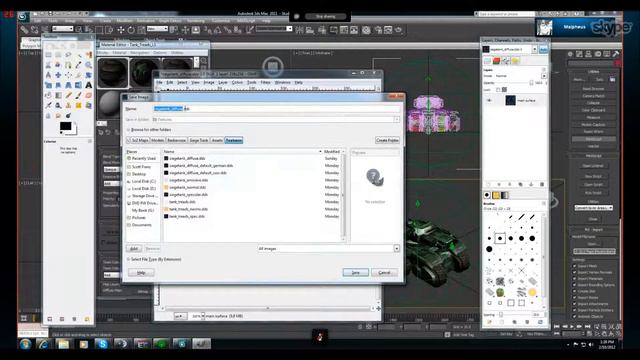Open Windows Start menu orb
The image size is (640, 360).
tap(25, 344)
